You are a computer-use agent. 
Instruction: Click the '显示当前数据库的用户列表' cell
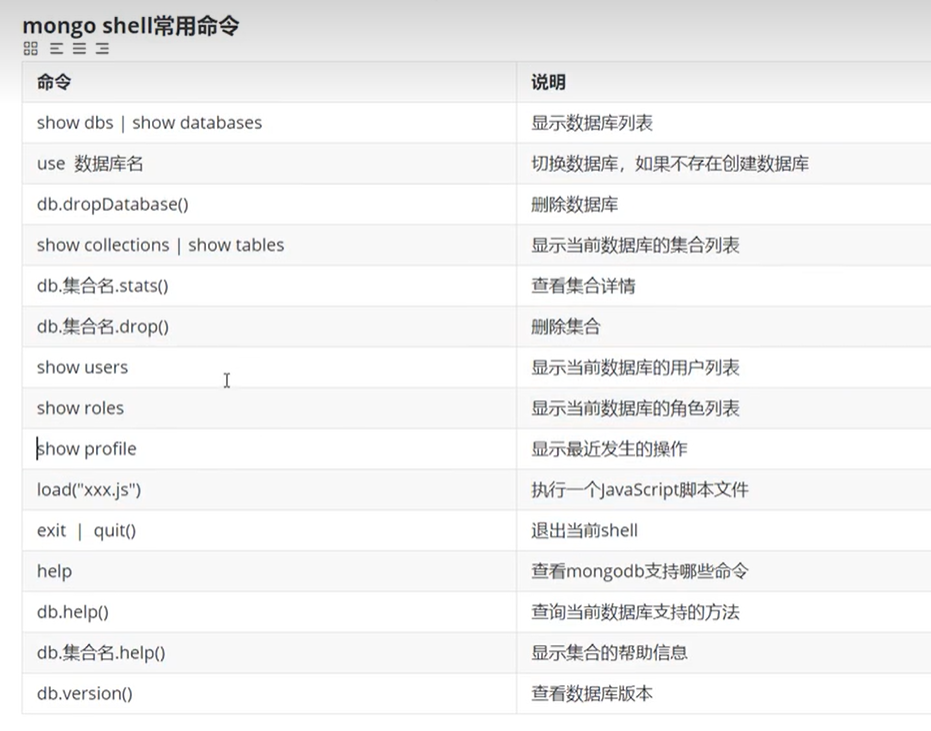pyautogui.click(x=724, y=368)
